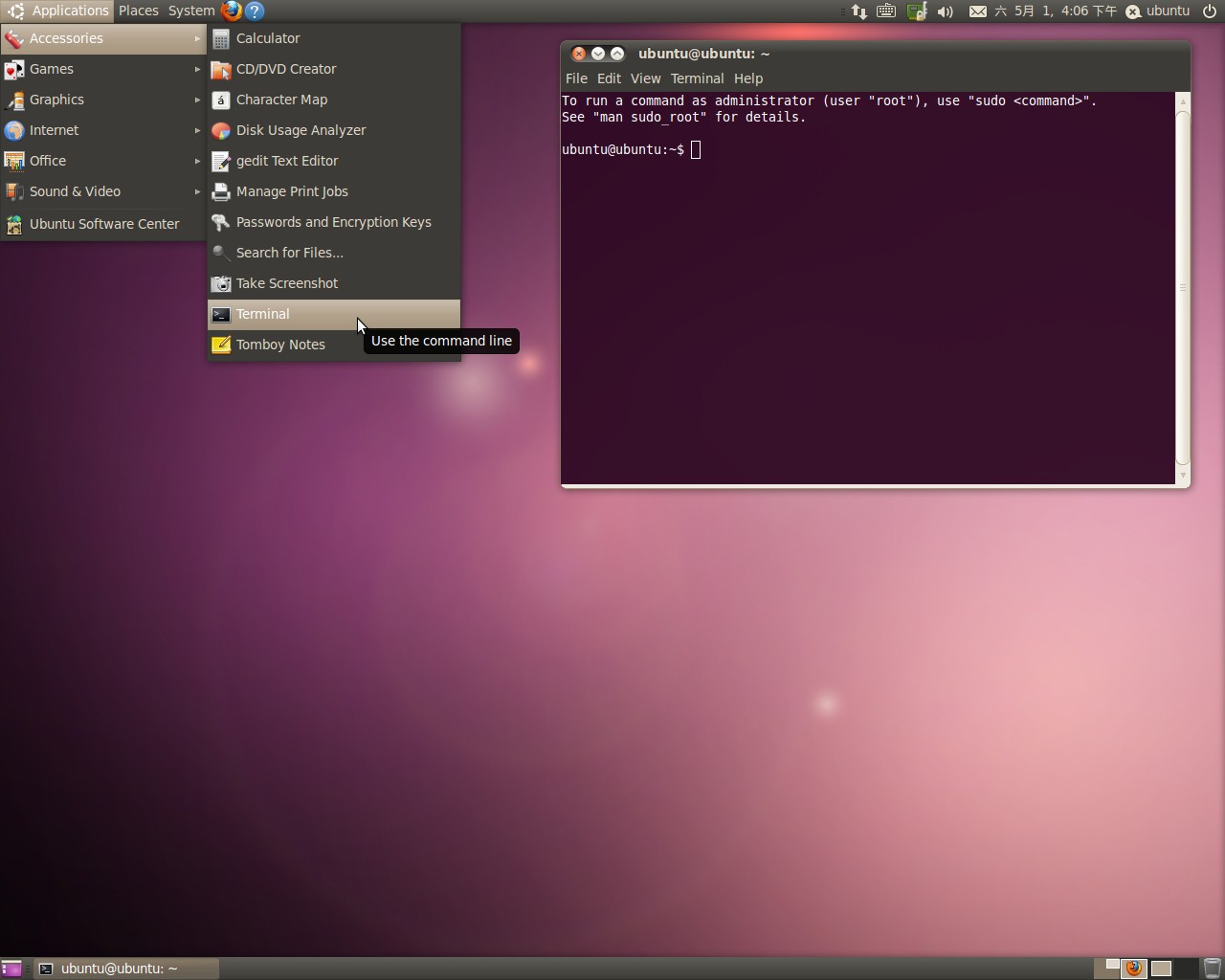Image resolution: width=1225 pixels, height=980 pixels.
Task: Launch Tomboy Notes
Action: pyautogui.click(x=333, y=345)
